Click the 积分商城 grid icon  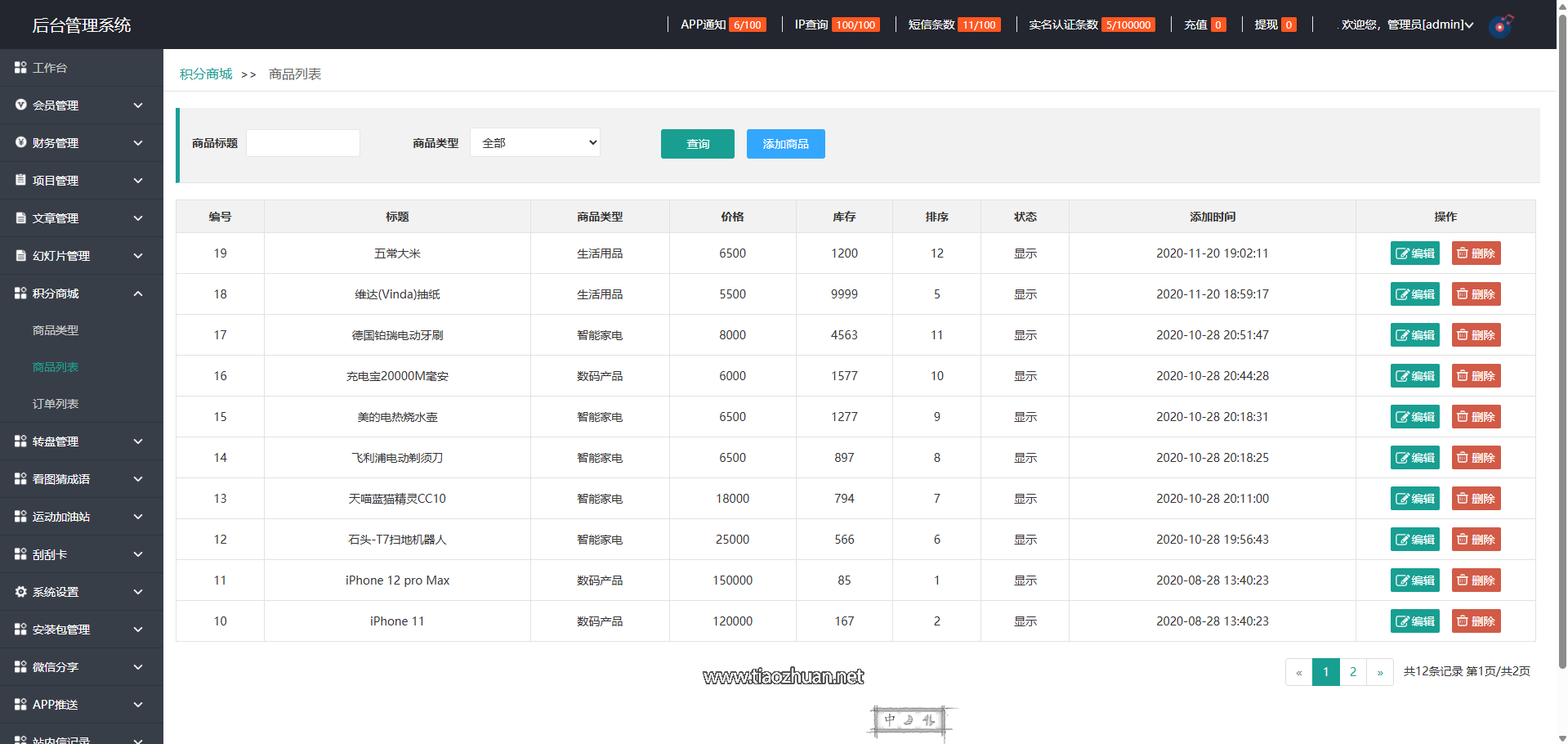[x=20, y=294]
